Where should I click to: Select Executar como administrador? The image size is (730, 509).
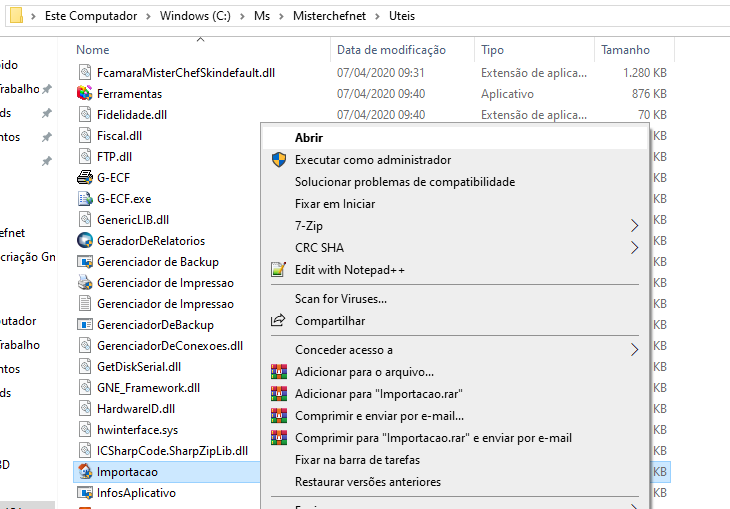tap(455, 160)
